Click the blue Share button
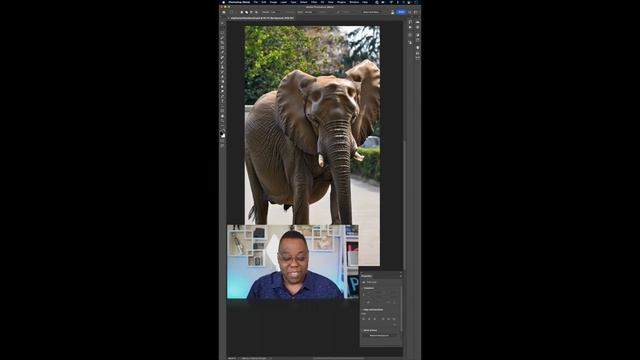This screenshot has height=360, width=640. pyautogui.click(x=401, y=12)
